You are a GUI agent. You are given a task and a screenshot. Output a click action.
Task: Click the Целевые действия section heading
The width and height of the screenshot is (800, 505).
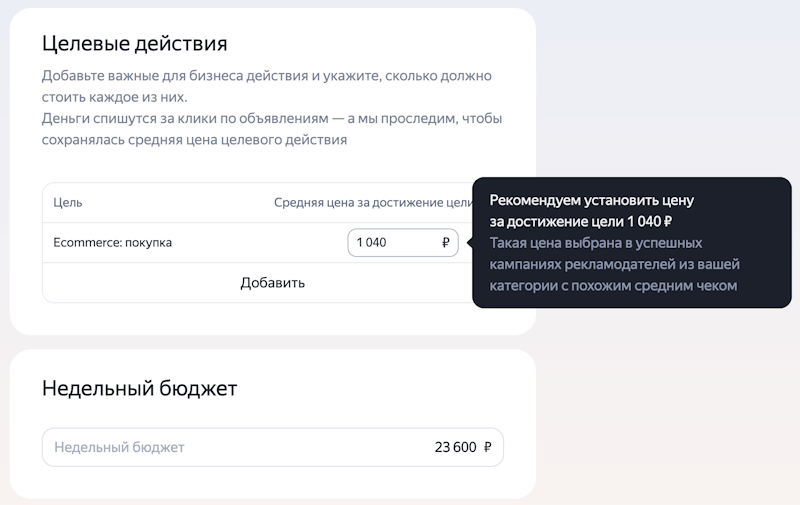click(x=135, y=43)
